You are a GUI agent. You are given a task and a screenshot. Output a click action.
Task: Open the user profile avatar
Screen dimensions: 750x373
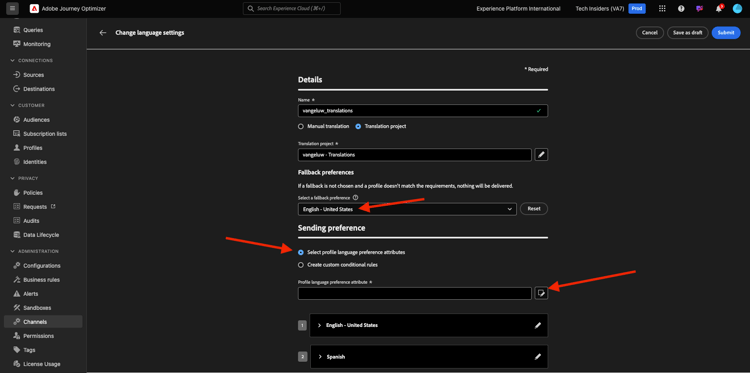point(737,9)
